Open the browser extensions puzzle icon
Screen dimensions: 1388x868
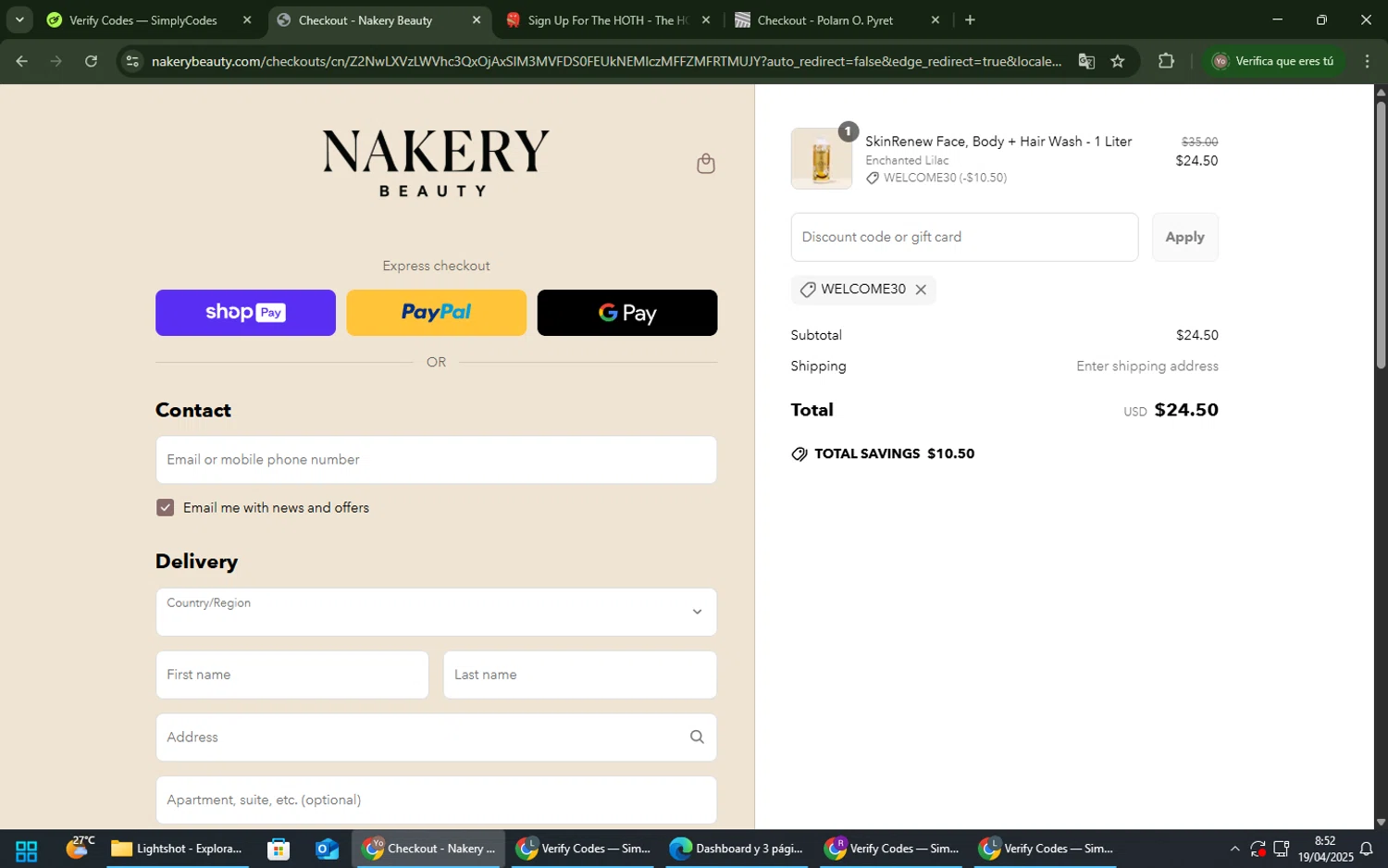pyautogui.click(x=1166, y=61)
